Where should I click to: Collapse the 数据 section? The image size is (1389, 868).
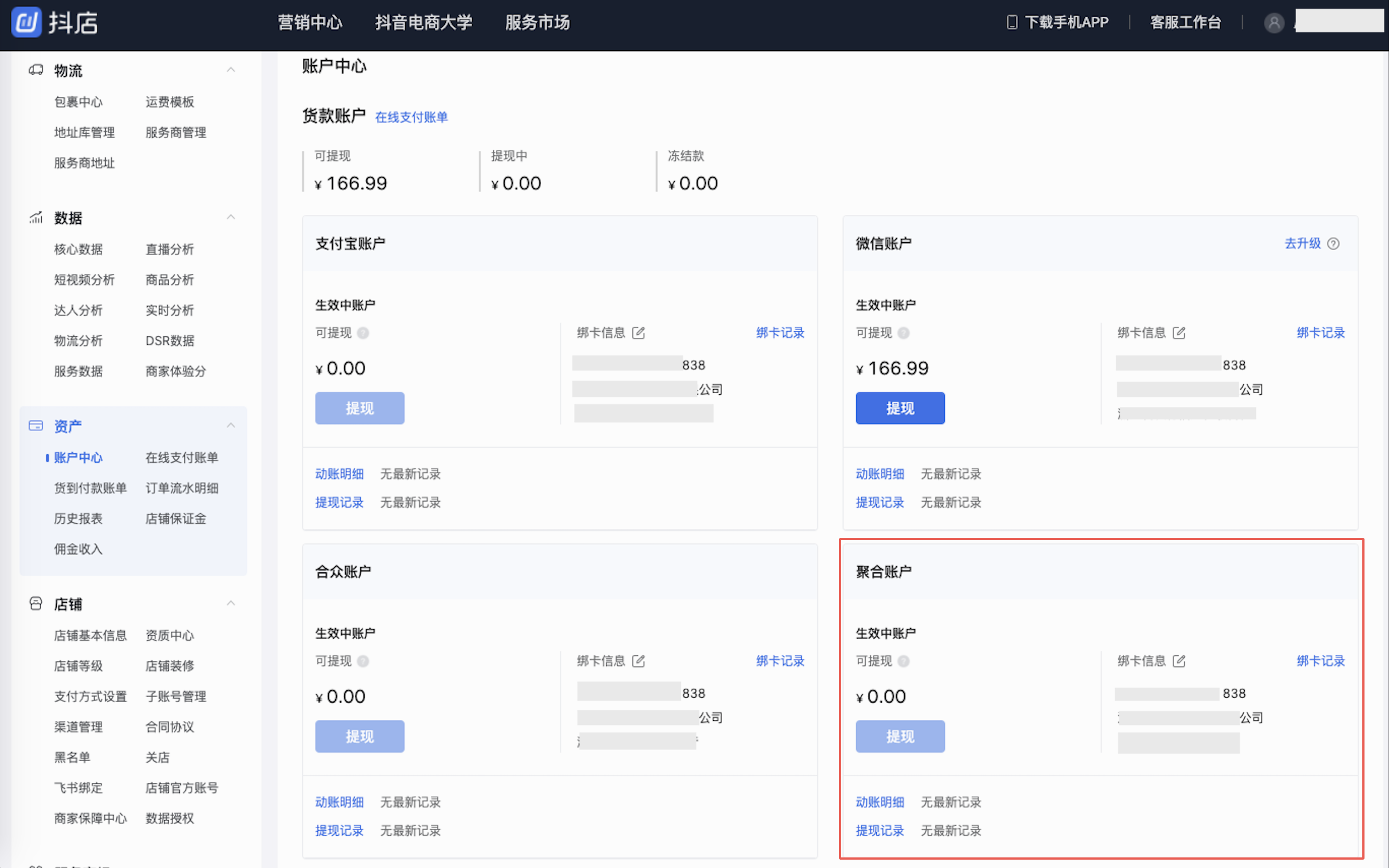[230, 217]
